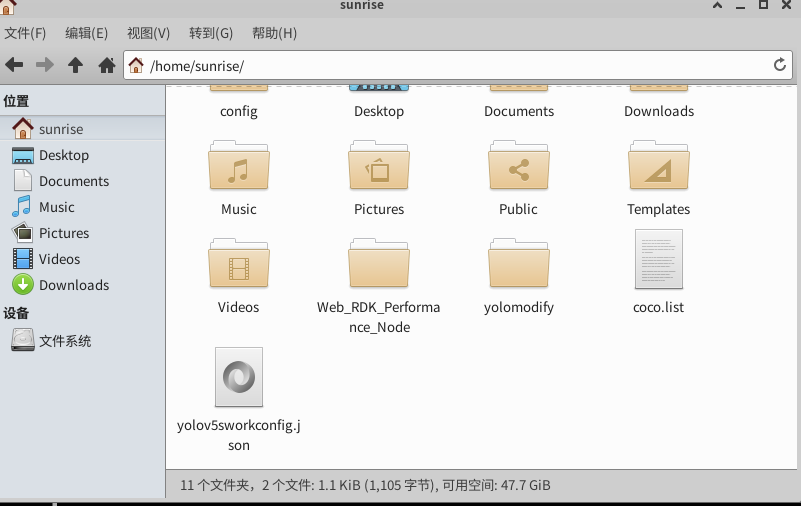Select the Music folder icon
This screenshot has height=506, width=801.
tap(239, 165)
